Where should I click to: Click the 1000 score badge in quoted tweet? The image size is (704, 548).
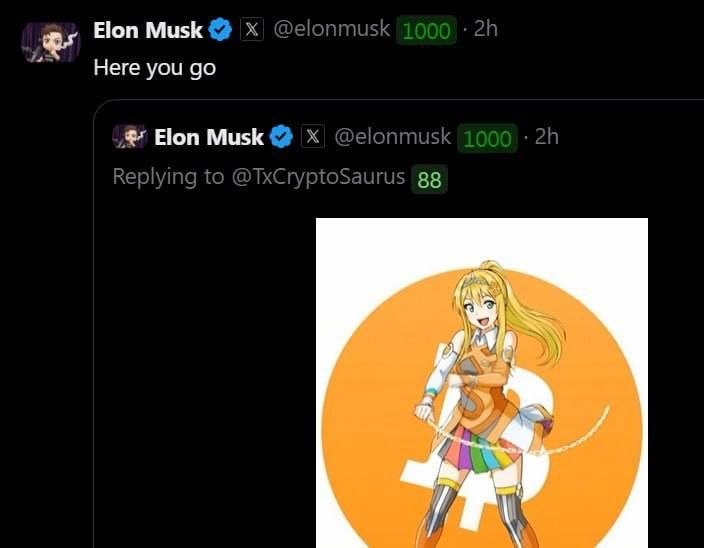click(487, 138)
